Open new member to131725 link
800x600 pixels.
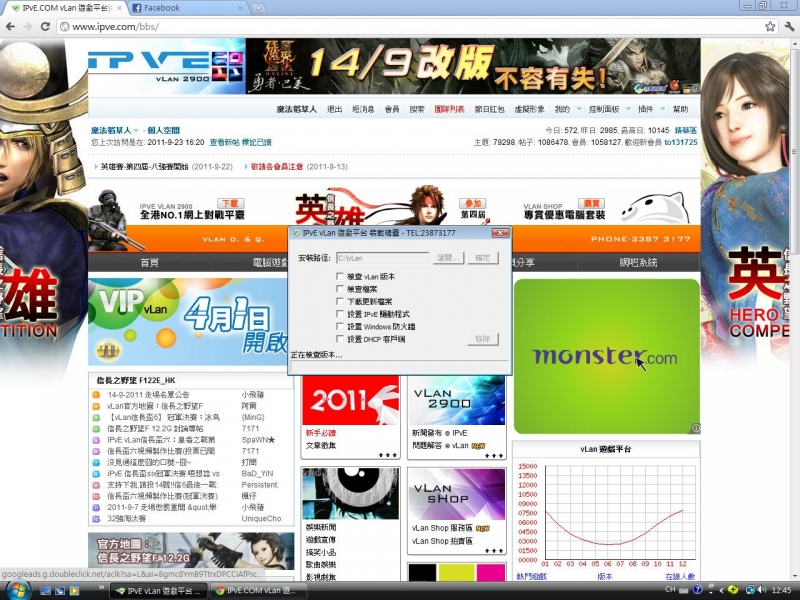(x=681, y=142)
